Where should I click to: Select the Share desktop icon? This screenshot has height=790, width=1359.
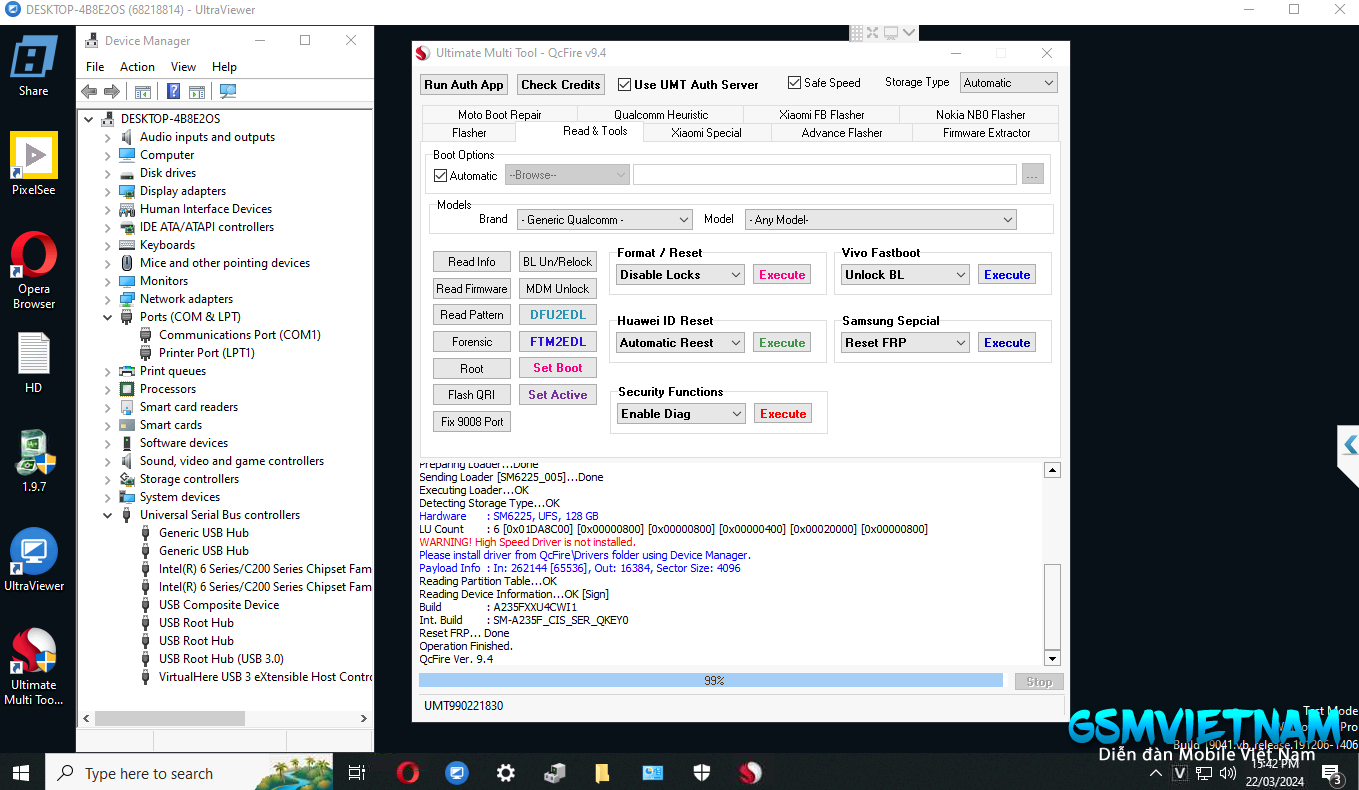(34, 66)
